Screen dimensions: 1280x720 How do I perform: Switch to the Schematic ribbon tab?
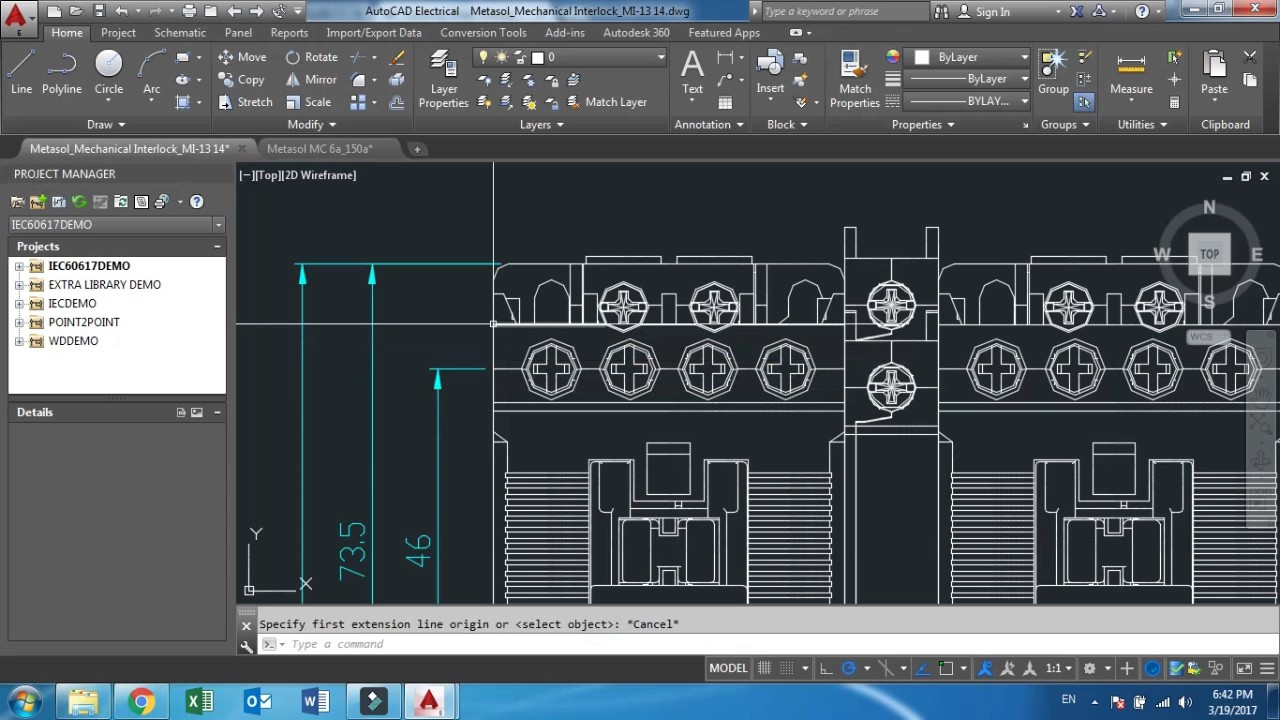click(179, 32)
